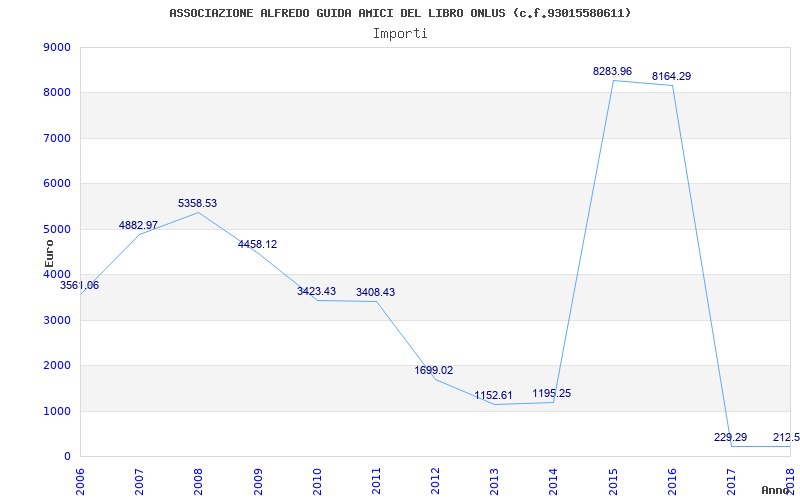Click the Importi subtitle
This screenshot has height=500, width=800.
[400, 34]
